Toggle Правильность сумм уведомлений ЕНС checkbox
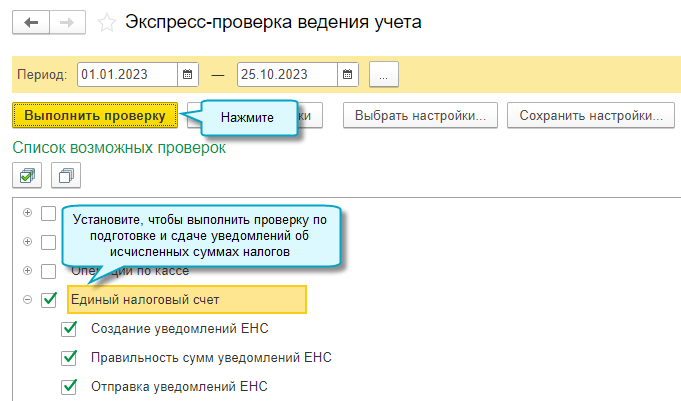 point(69,357)
